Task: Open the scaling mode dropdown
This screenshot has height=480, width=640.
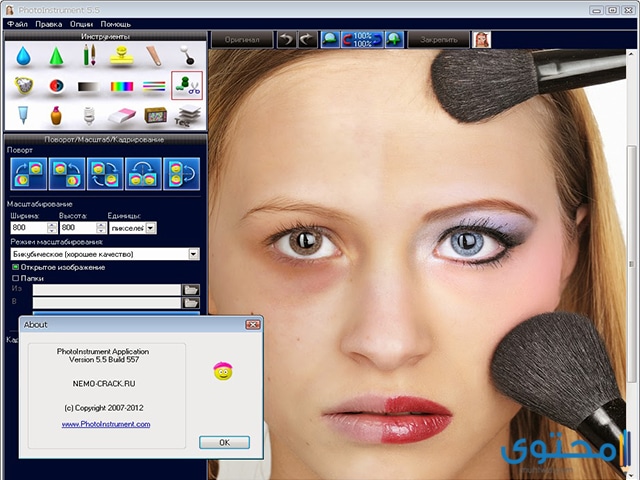Action: (x=194, y=254)
